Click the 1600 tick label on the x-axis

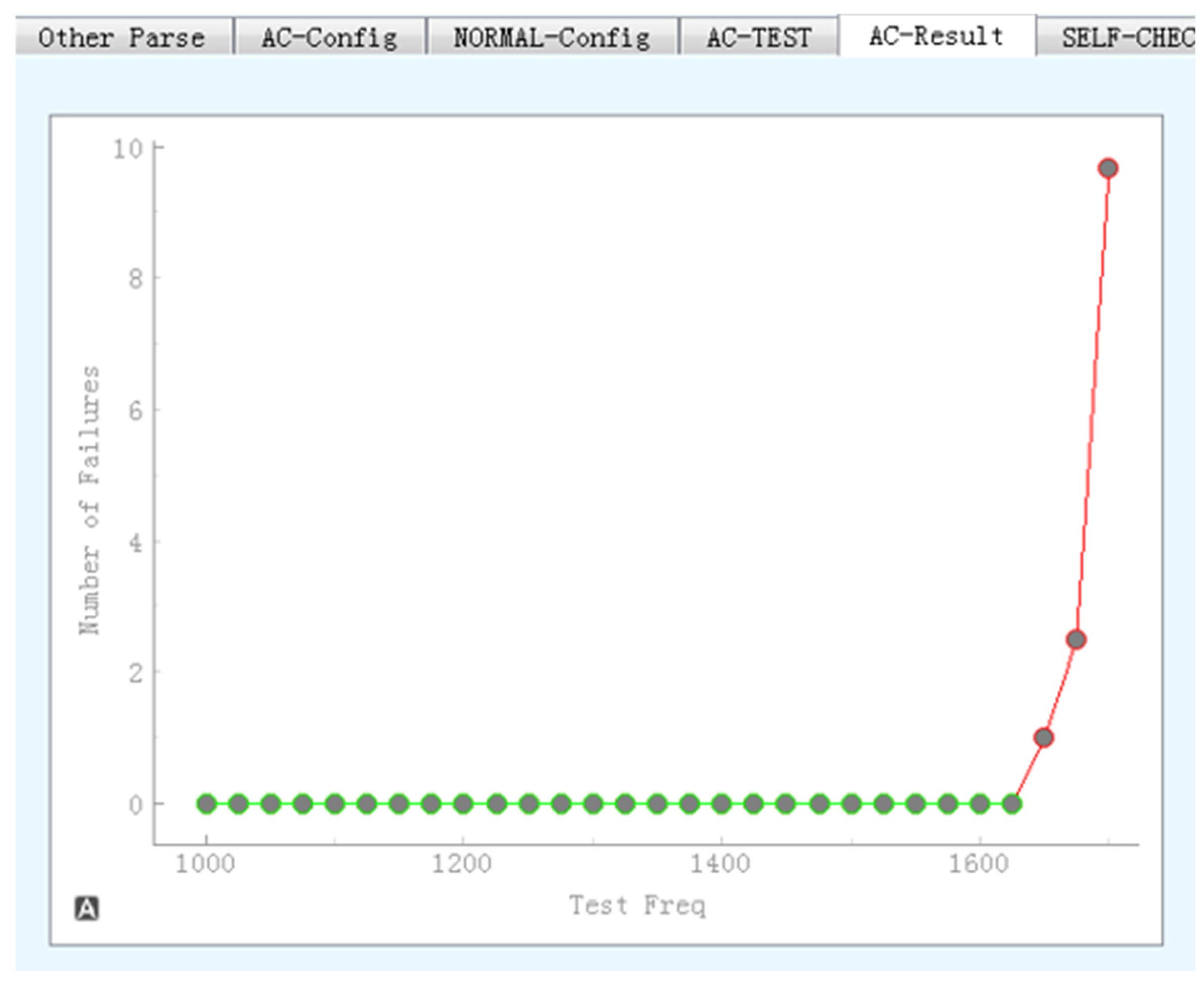tap(978, 865)
